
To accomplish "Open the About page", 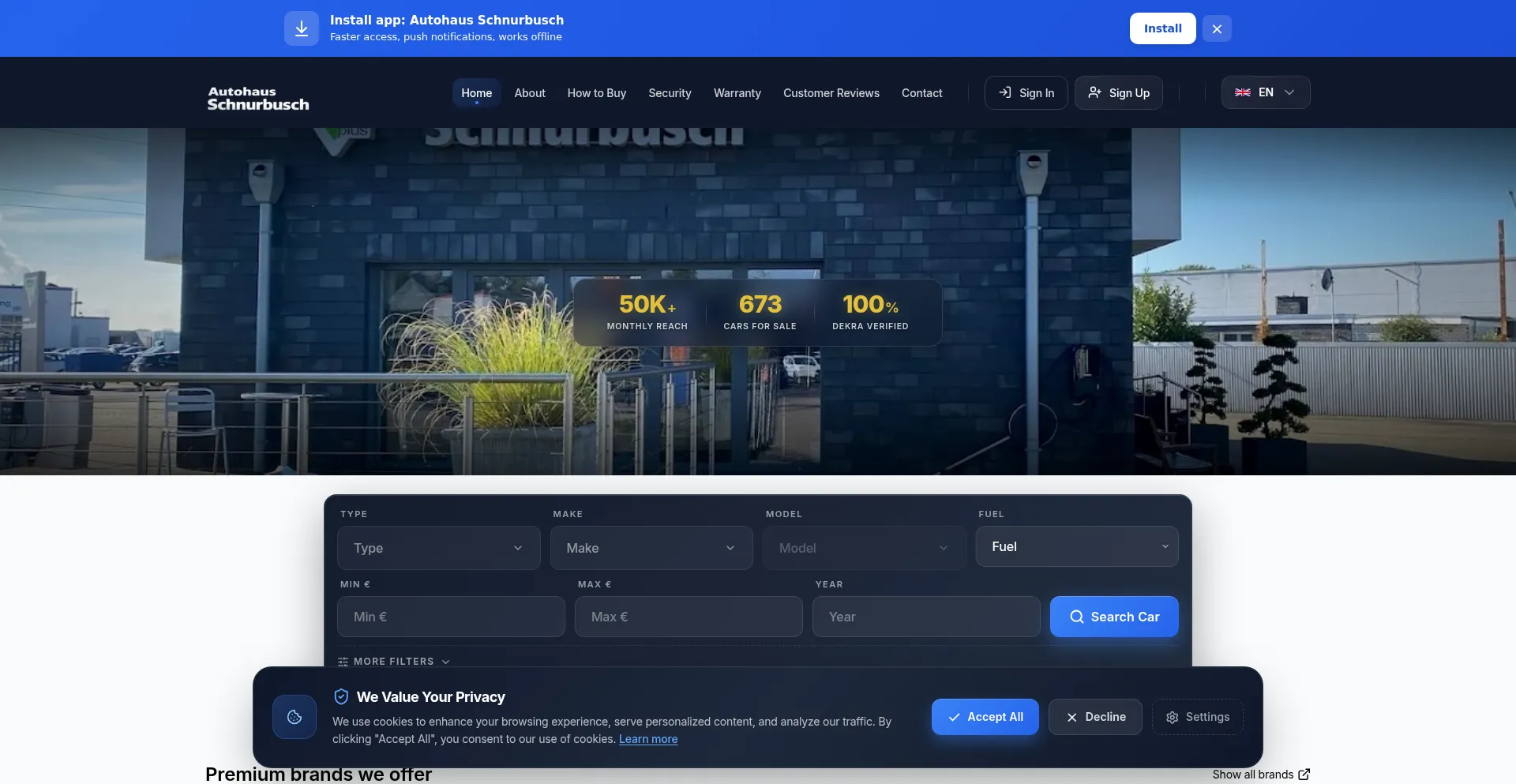I will tap(530, 93).
